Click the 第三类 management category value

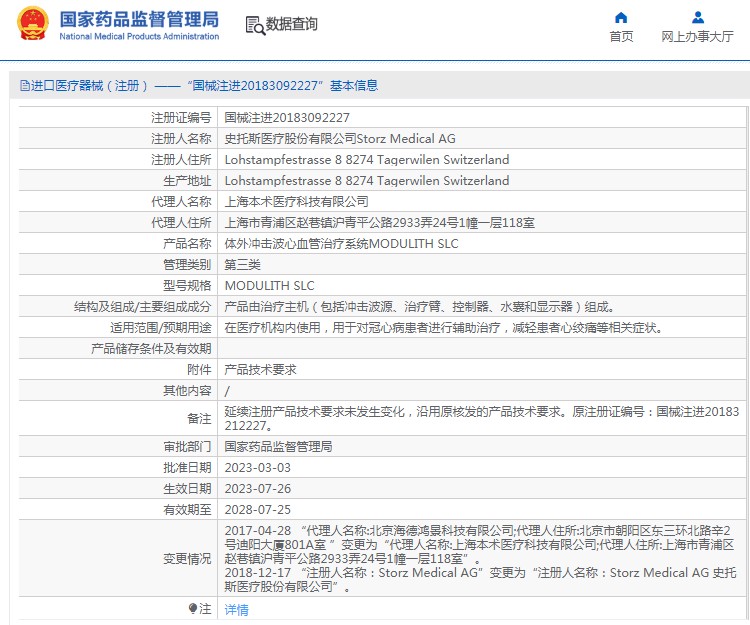click(x=243, y=265)
